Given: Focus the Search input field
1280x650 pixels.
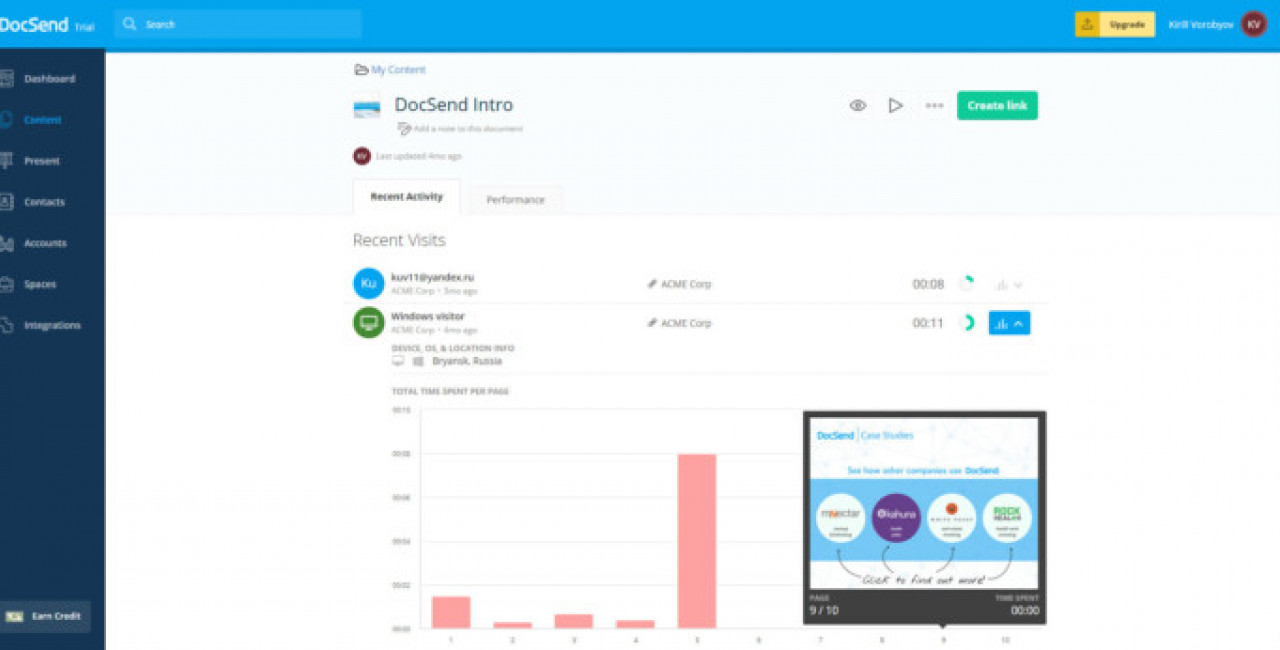Looking at the screenshot, I should 238,24.
